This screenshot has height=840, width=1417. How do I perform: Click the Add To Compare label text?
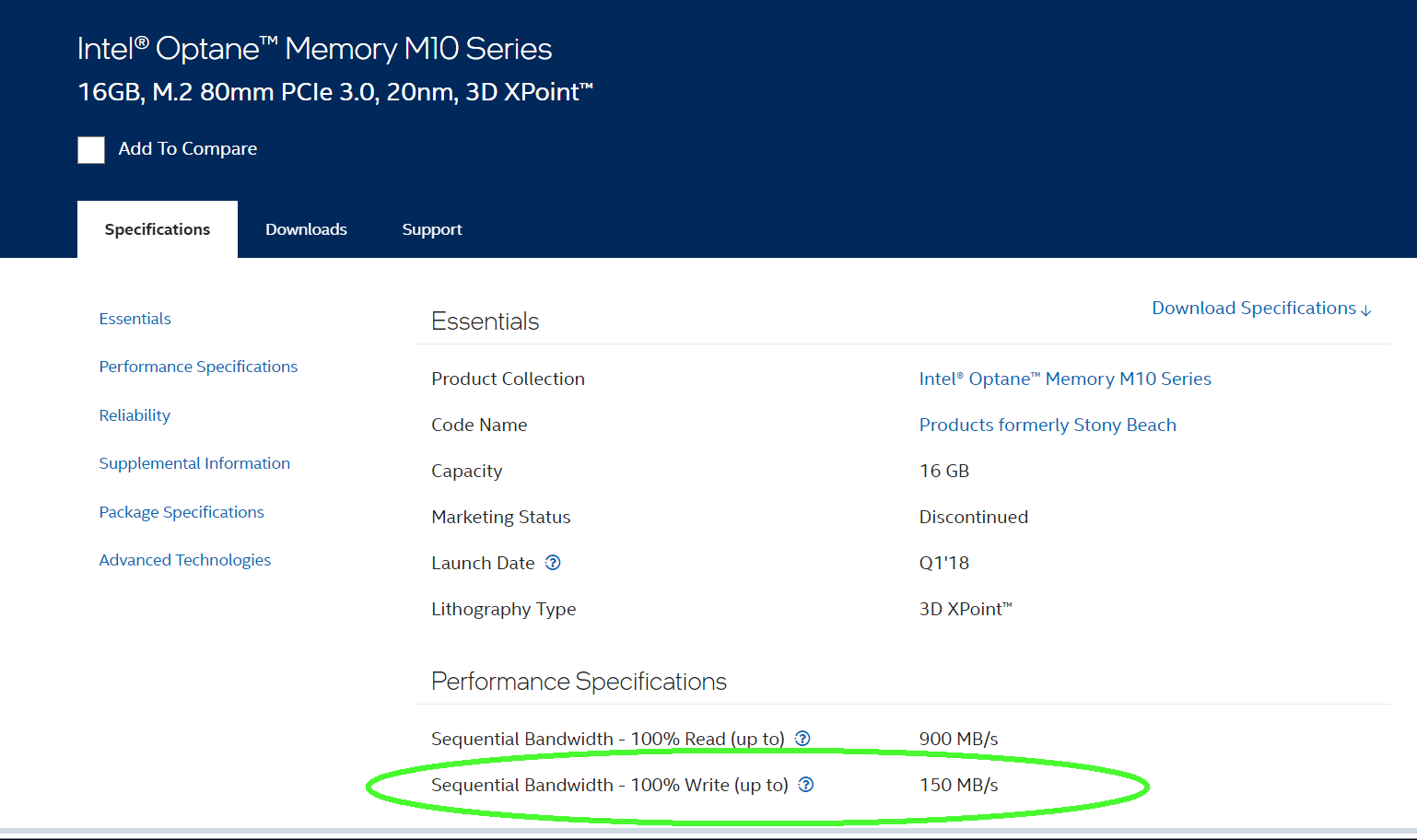pos(187,149)
